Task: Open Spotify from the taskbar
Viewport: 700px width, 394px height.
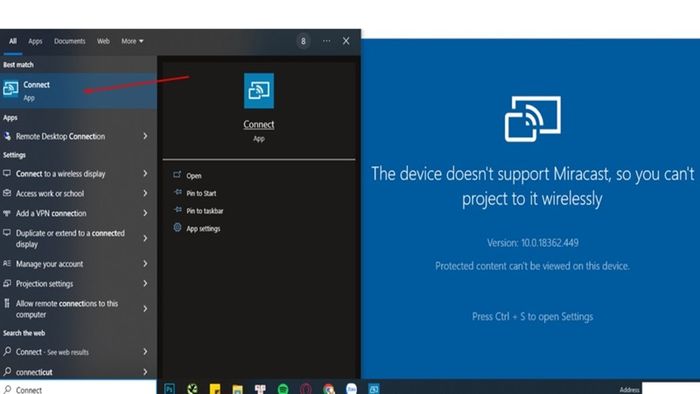Action: 283,389
